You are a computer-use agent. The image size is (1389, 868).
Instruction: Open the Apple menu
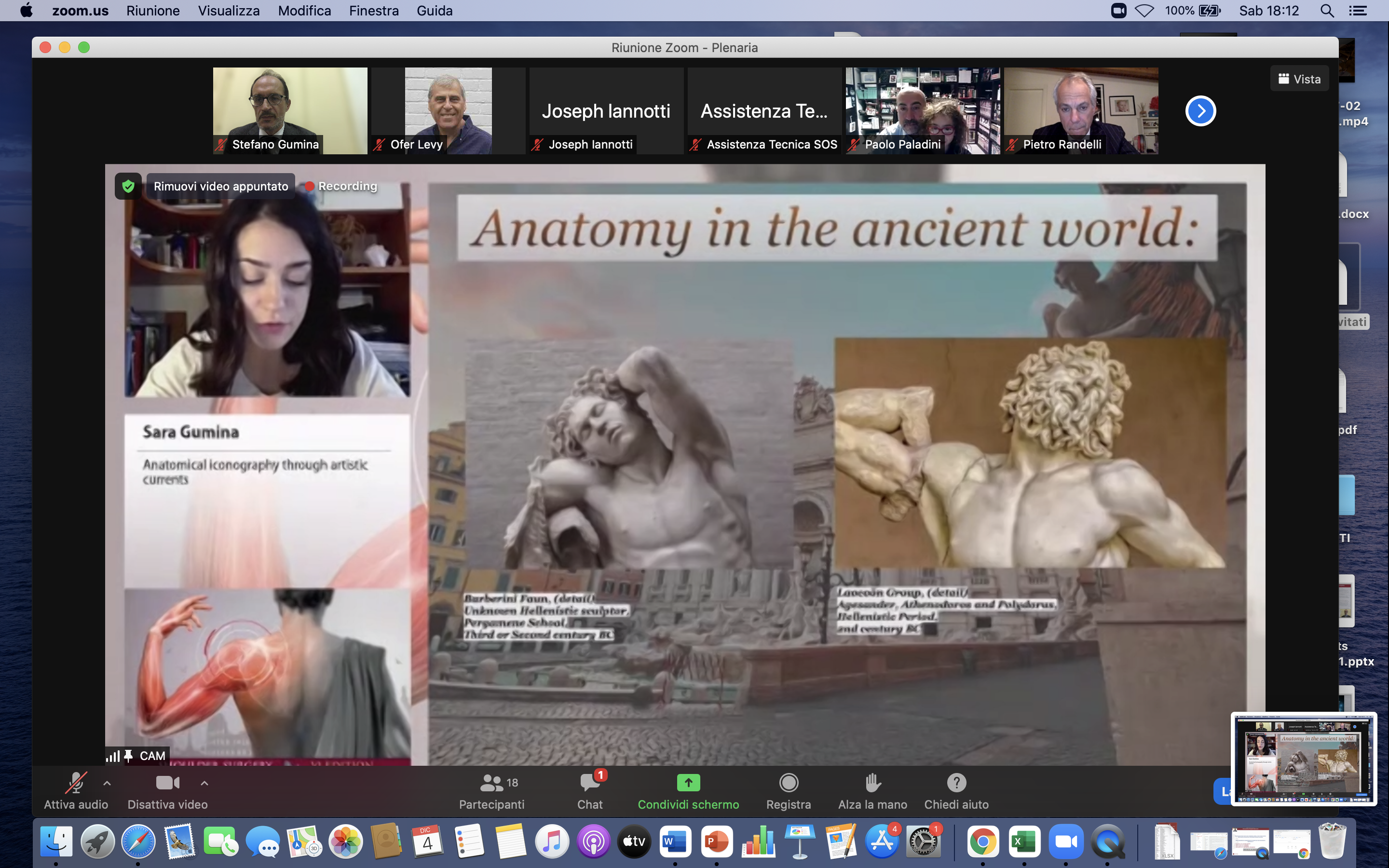tap(27, 10)
